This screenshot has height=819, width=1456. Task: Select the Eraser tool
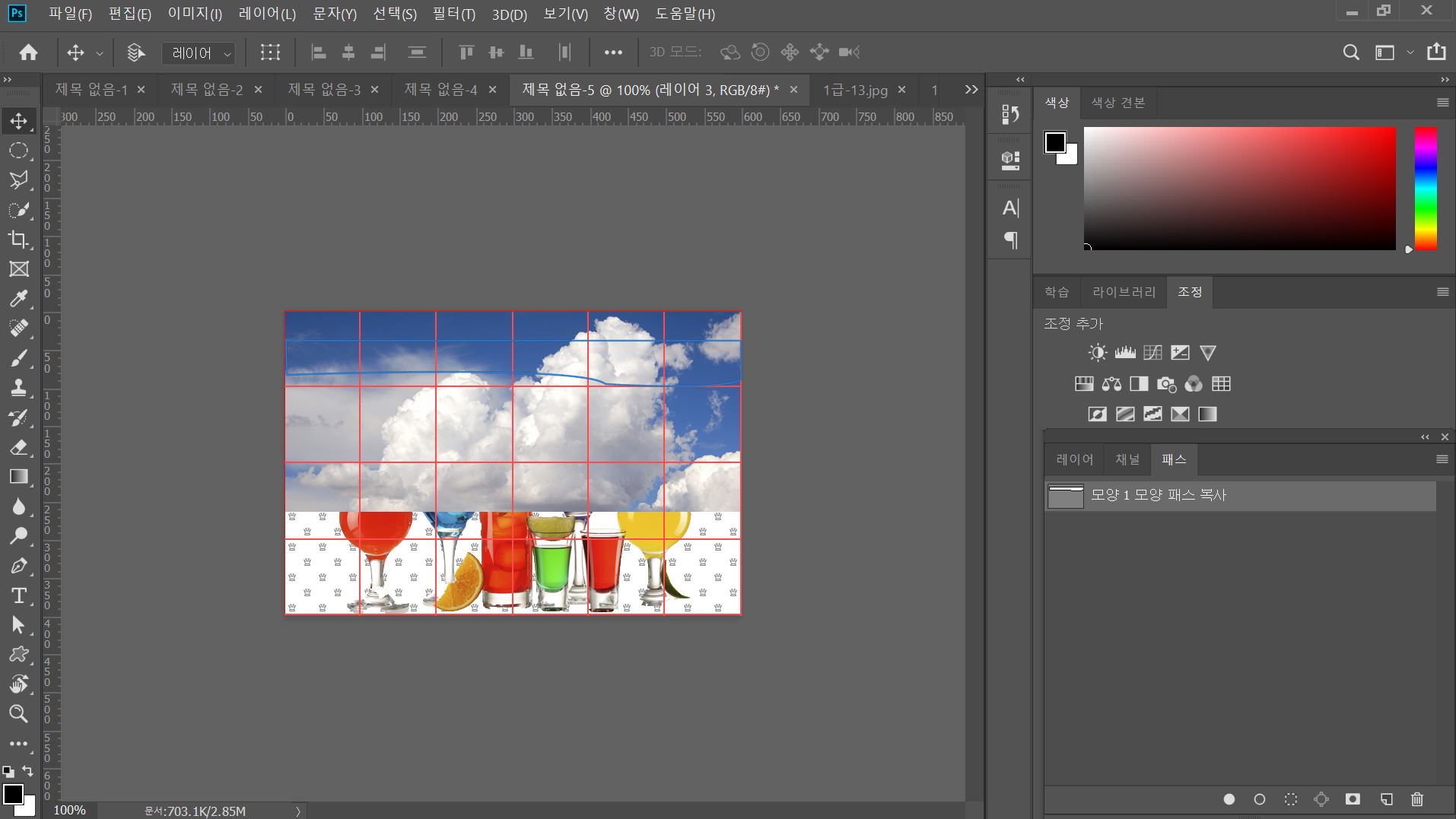tap(19, 447)
